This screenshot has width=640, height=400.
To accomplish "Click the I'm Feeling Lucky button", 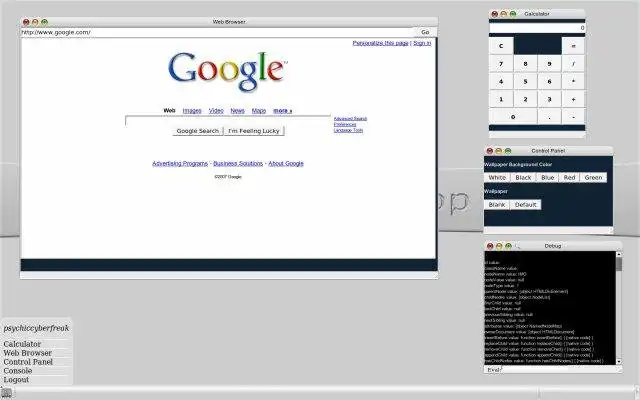I will 254,131.
